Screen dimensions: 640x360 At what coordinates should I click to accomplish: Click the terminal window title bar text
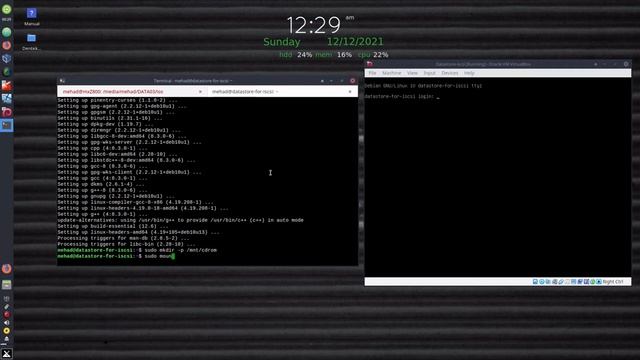(x=193, y=81)
